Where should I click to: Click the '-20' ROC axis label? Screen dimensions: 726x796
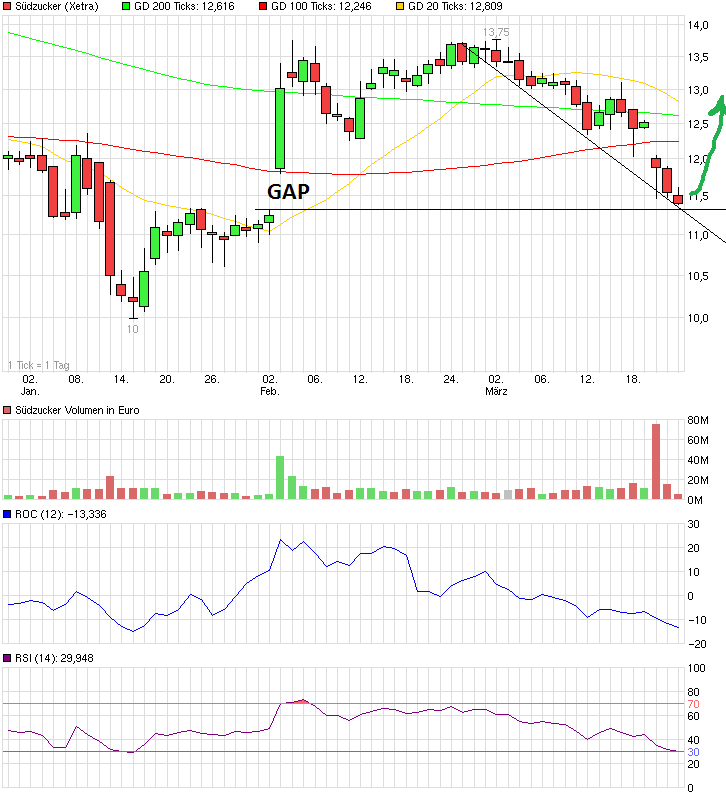click(x=697, y=644)
